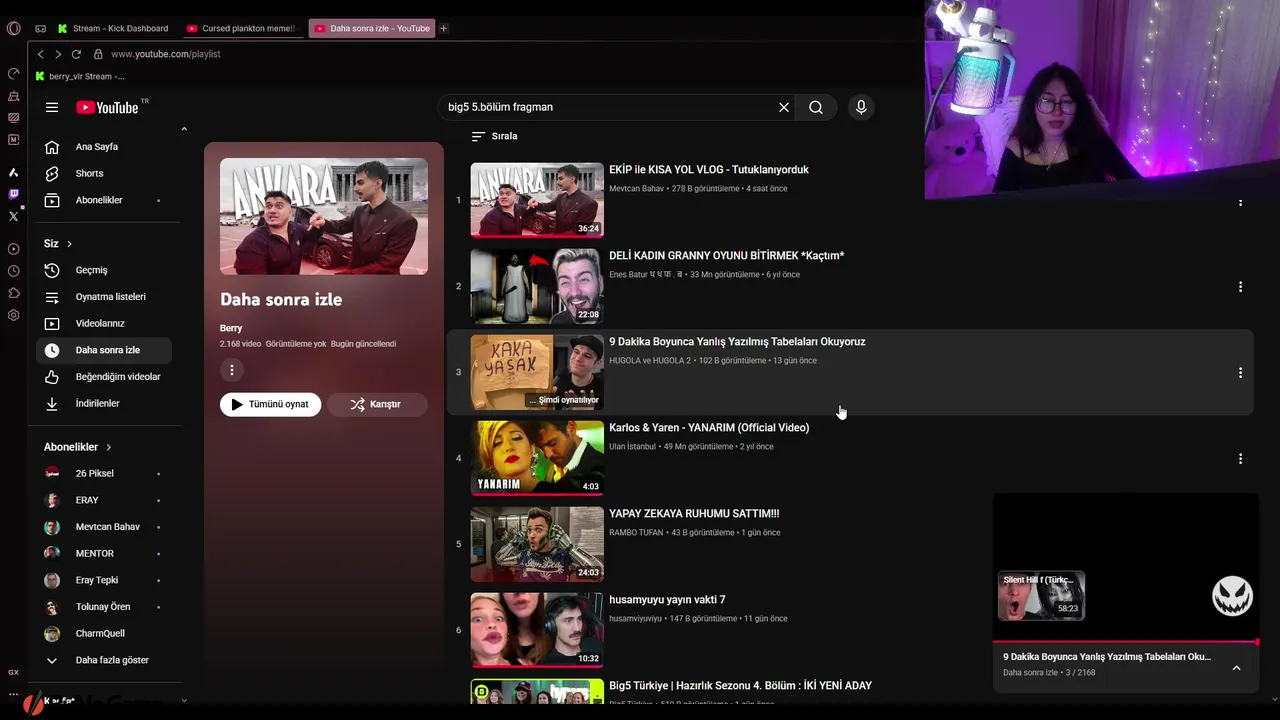1280x720 pixels.
Task: Open large ANKARA playlist cover image
Action: (324, 216)
